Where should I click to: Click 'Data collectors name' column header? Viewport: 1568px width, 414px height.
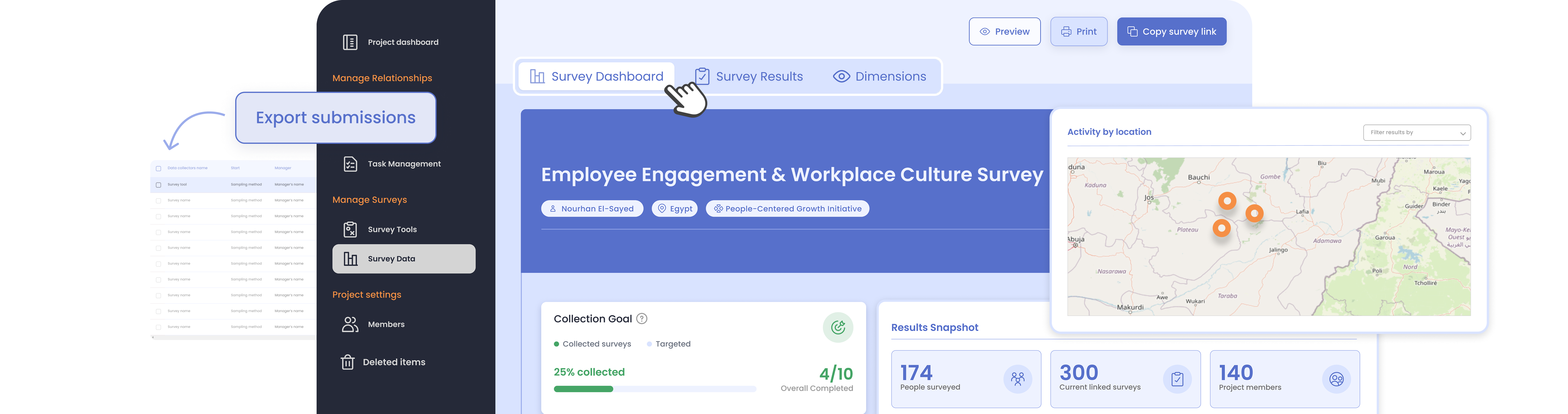[x=188, y=168]
